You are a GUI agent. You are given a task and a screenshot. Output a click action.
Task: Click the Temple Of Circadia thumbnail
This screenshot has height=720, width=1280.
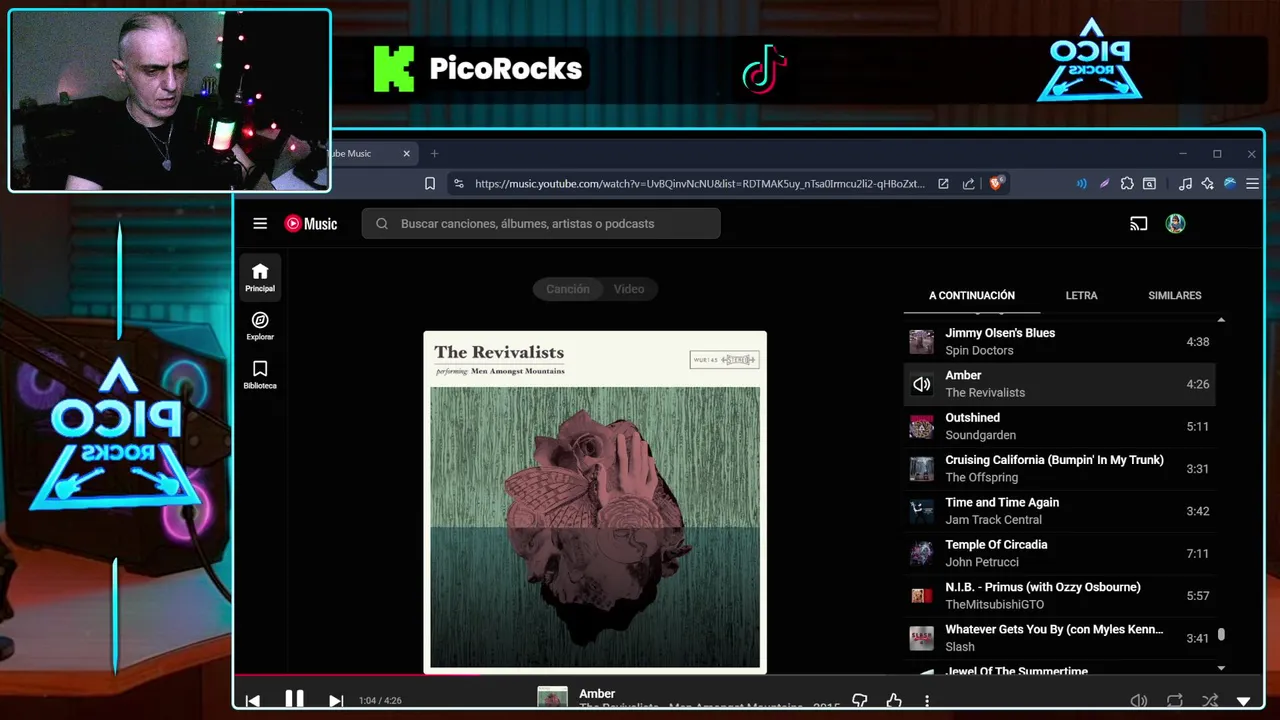click(x=921, y=554)
